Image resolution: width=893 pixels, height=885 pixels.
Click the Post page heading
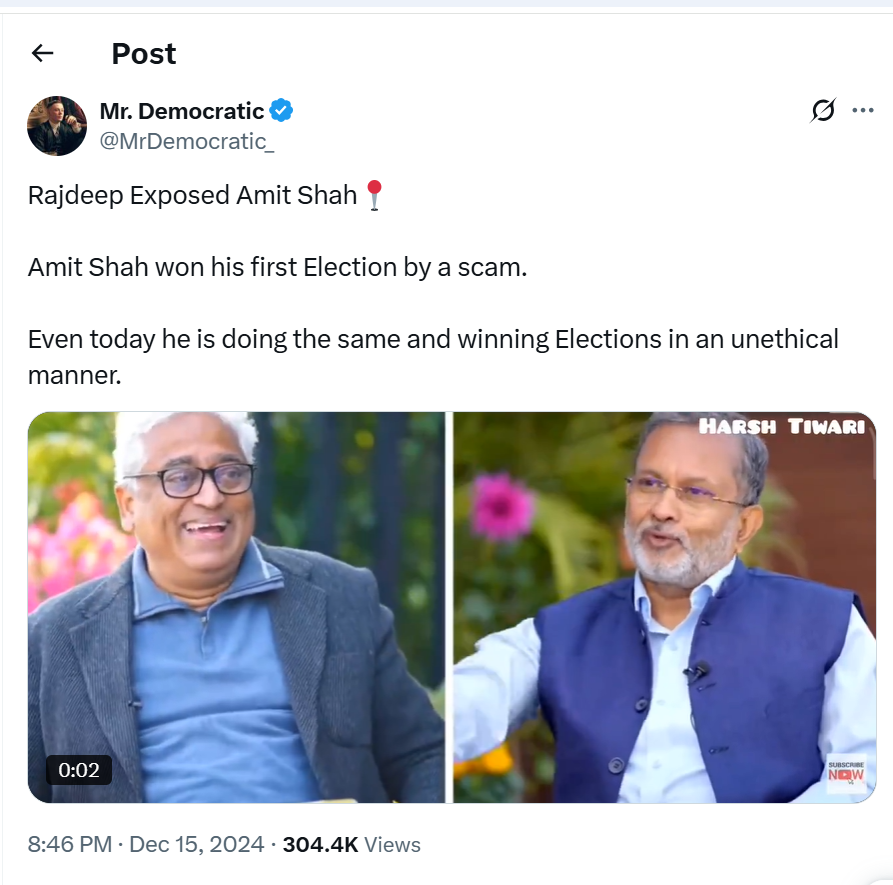[144, 53]
